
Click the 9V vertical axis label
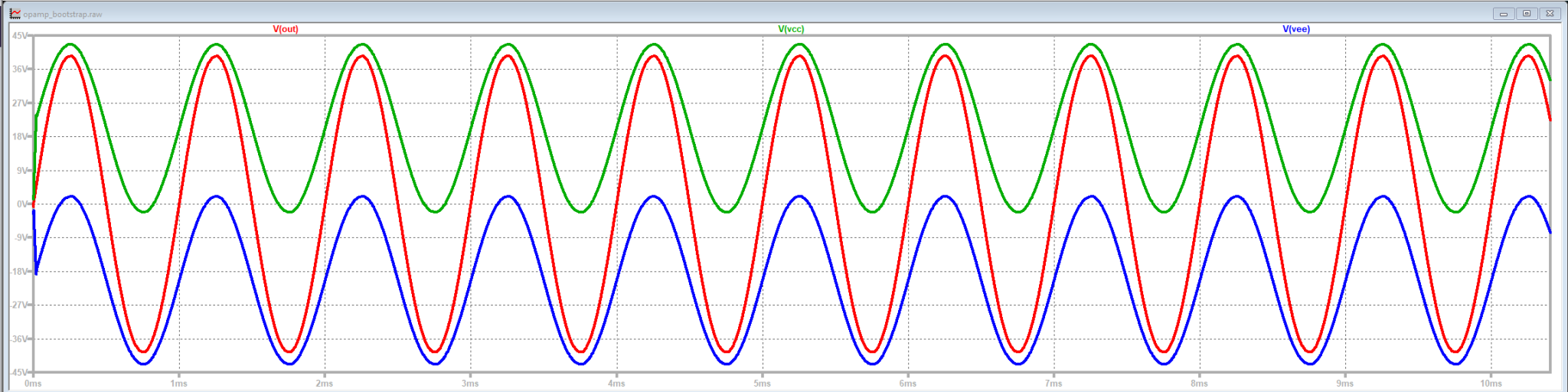(x=22, y=170)
